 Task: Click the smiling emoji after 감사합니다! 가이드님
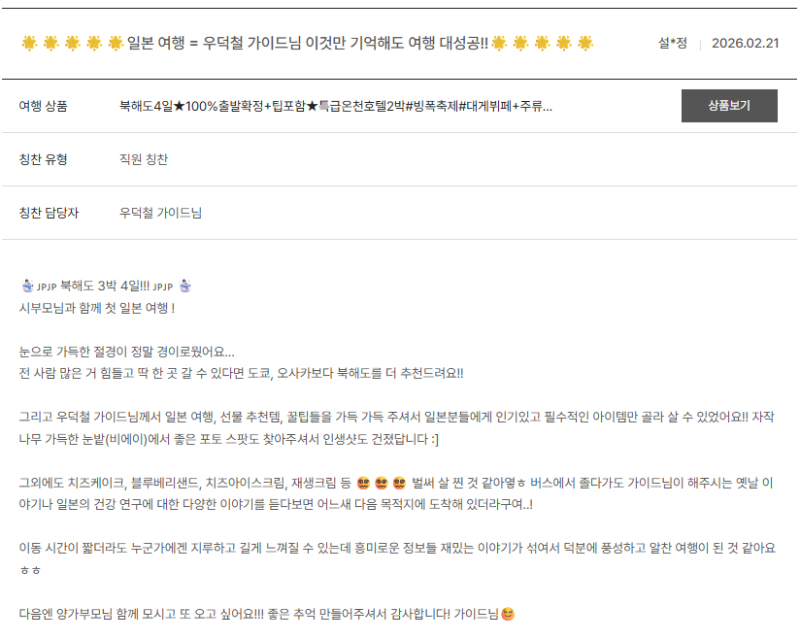508,614
